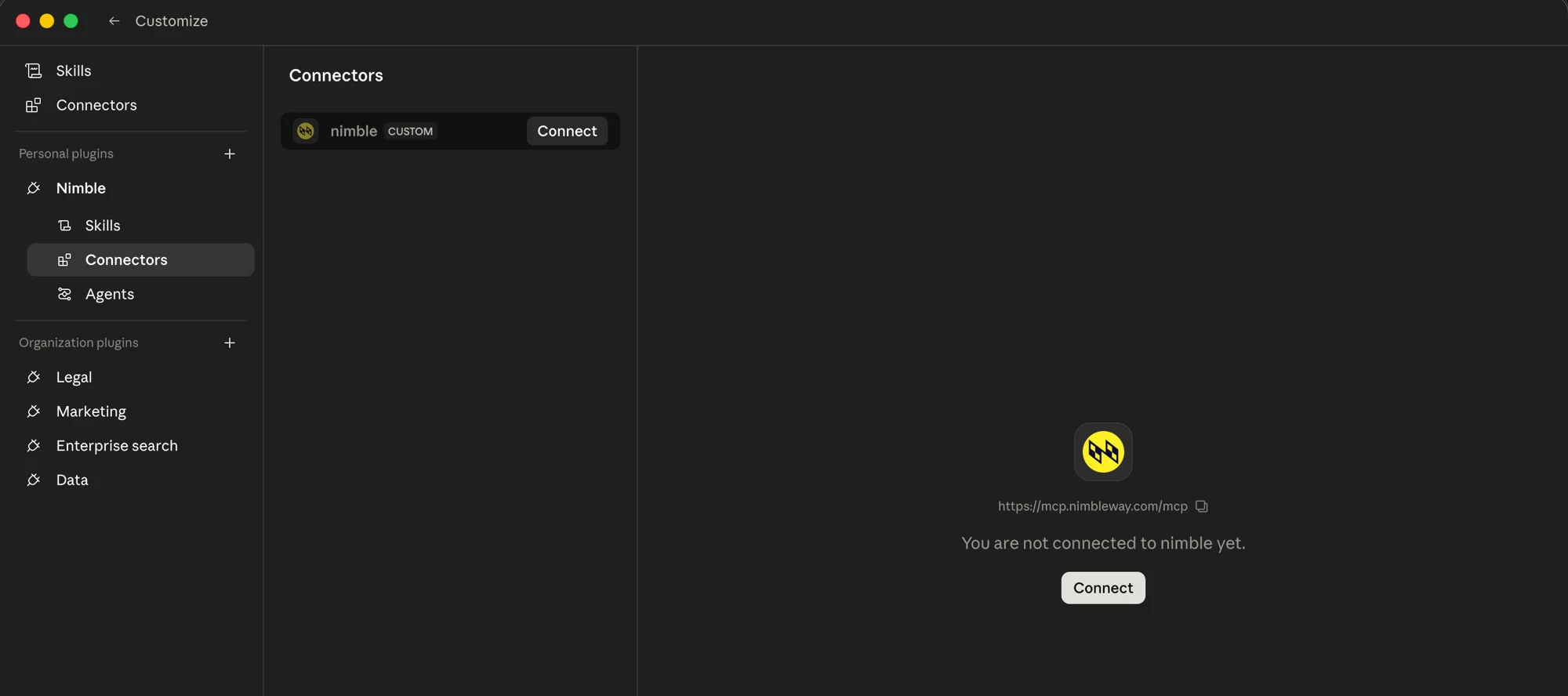1568x696 pixels.
Task: Click the Organization plugins section label
Action: 78,343
